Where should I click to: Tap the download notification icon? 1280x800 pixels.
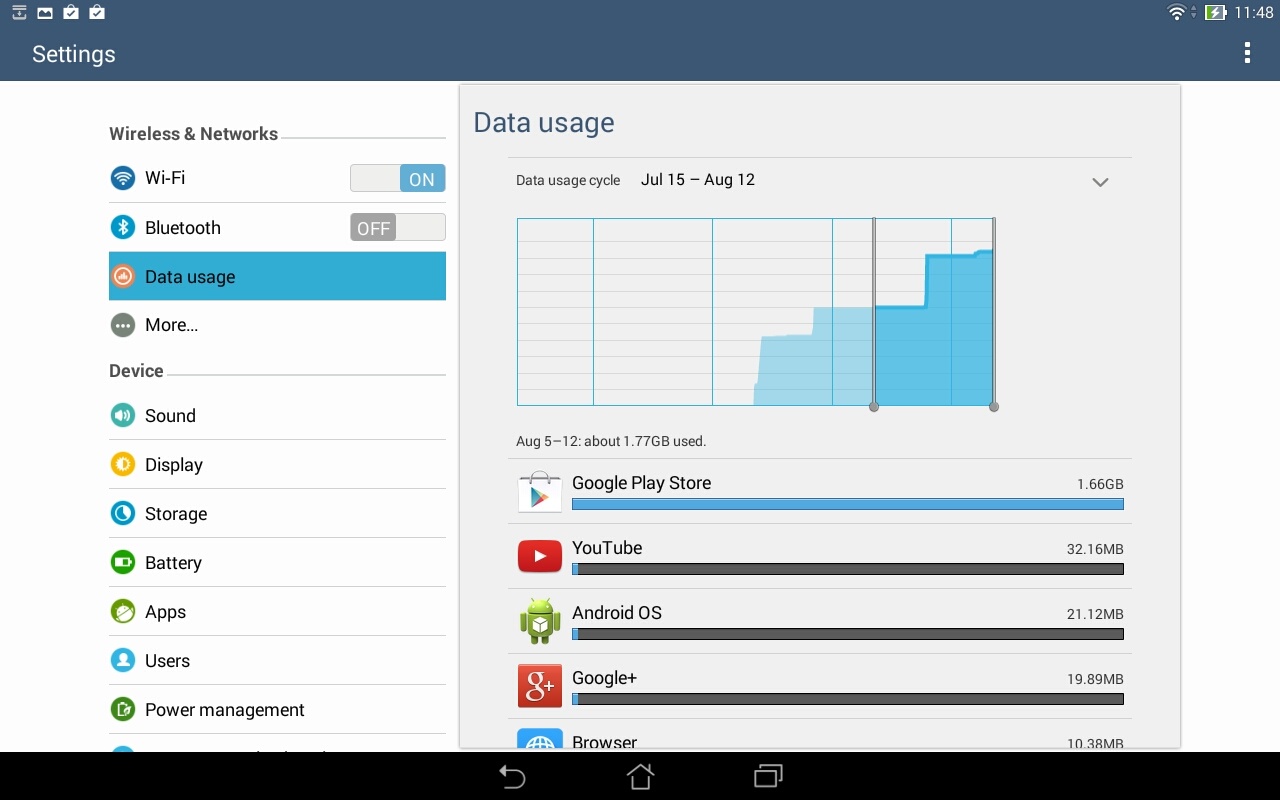pyautogui.click(x=19, y=12)
